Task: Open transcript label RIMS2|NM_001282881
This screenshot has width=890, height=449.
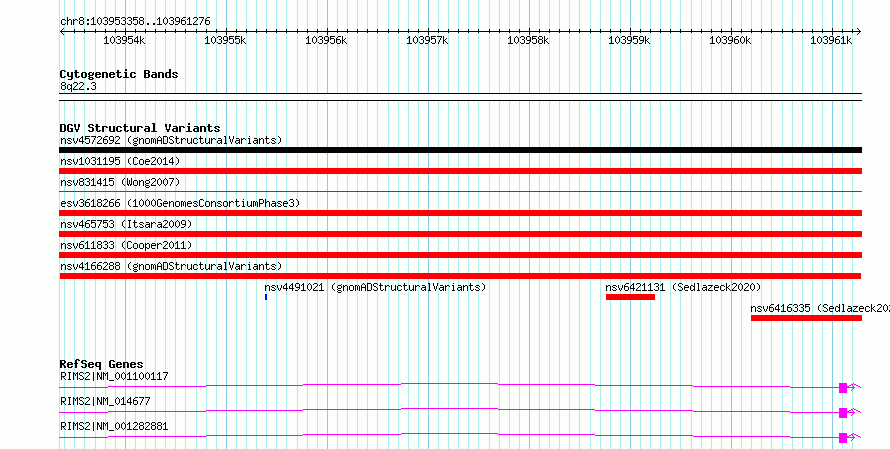Action: click(x=114, y=426)
